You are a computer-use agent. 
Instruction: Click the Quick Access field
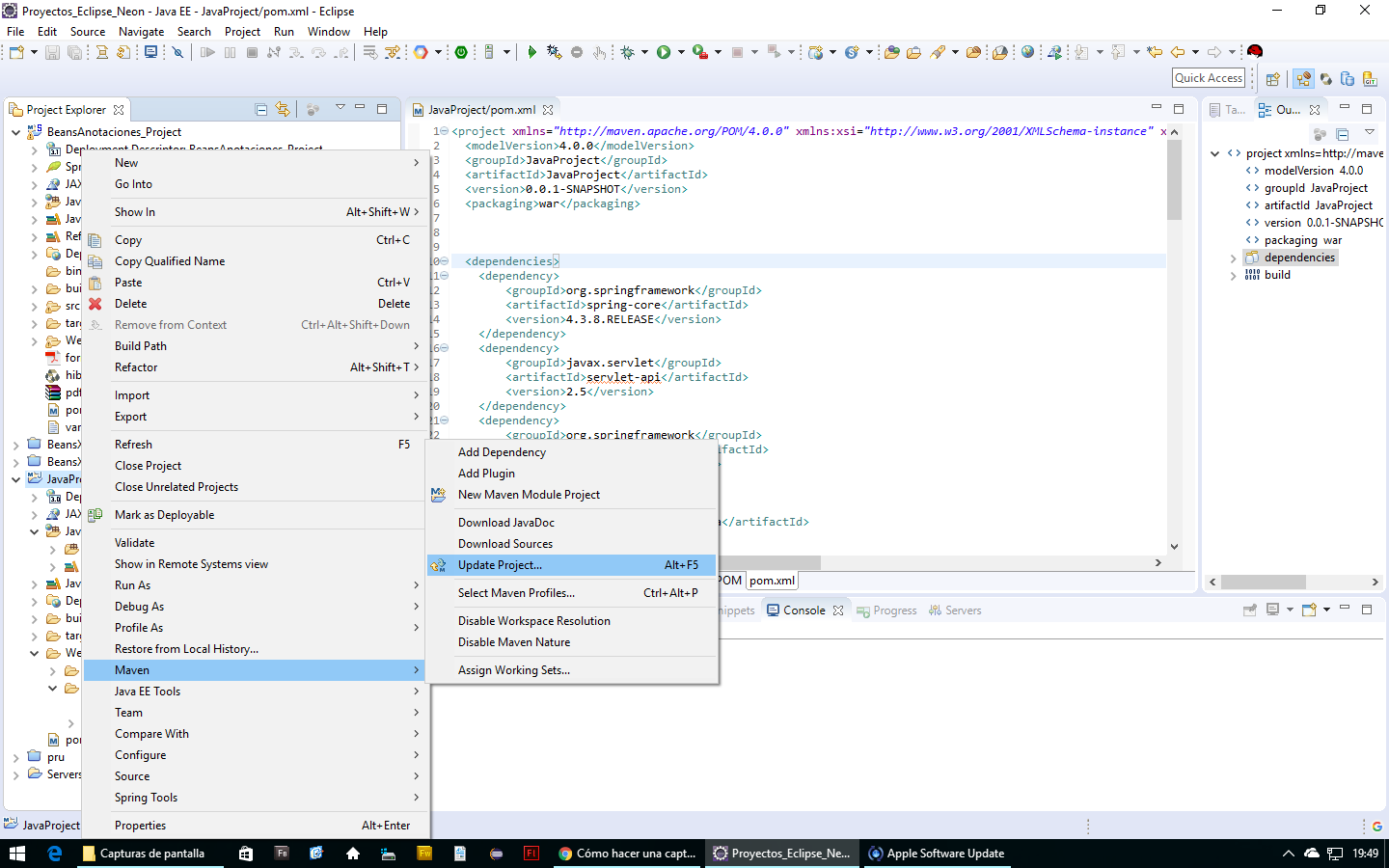click(1209, 78)
